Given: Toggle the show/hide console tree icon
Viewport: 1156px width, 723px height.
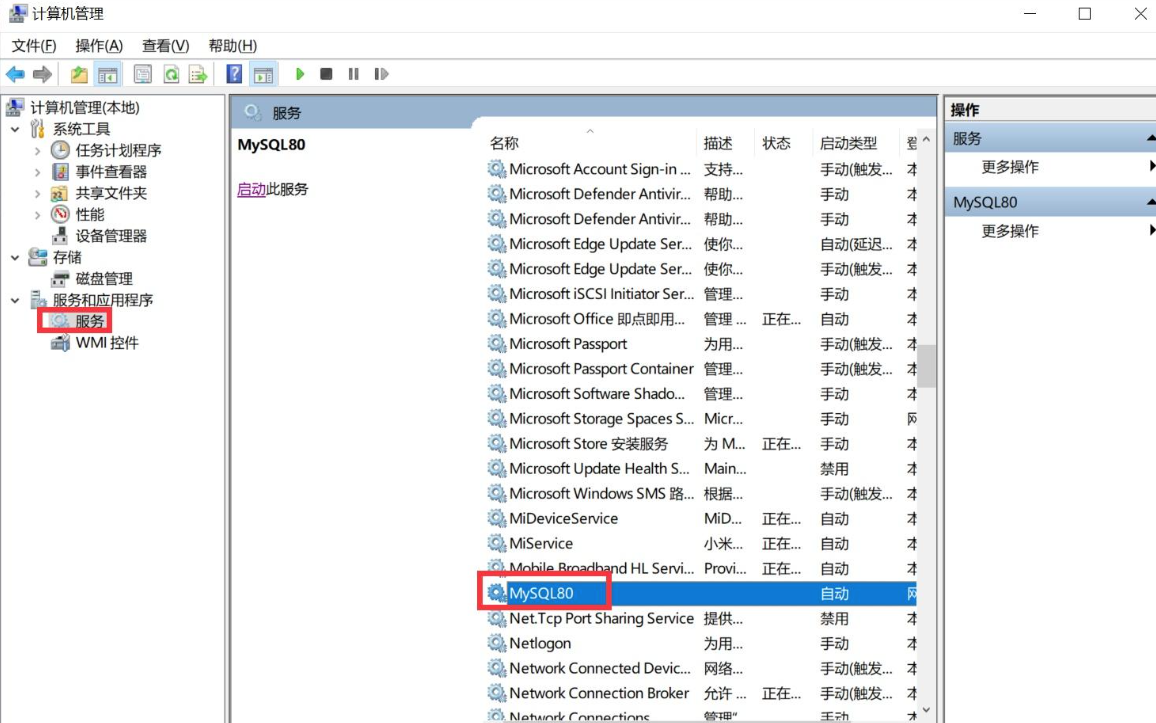Looking at the screenshot, I should tap(108, 74).
